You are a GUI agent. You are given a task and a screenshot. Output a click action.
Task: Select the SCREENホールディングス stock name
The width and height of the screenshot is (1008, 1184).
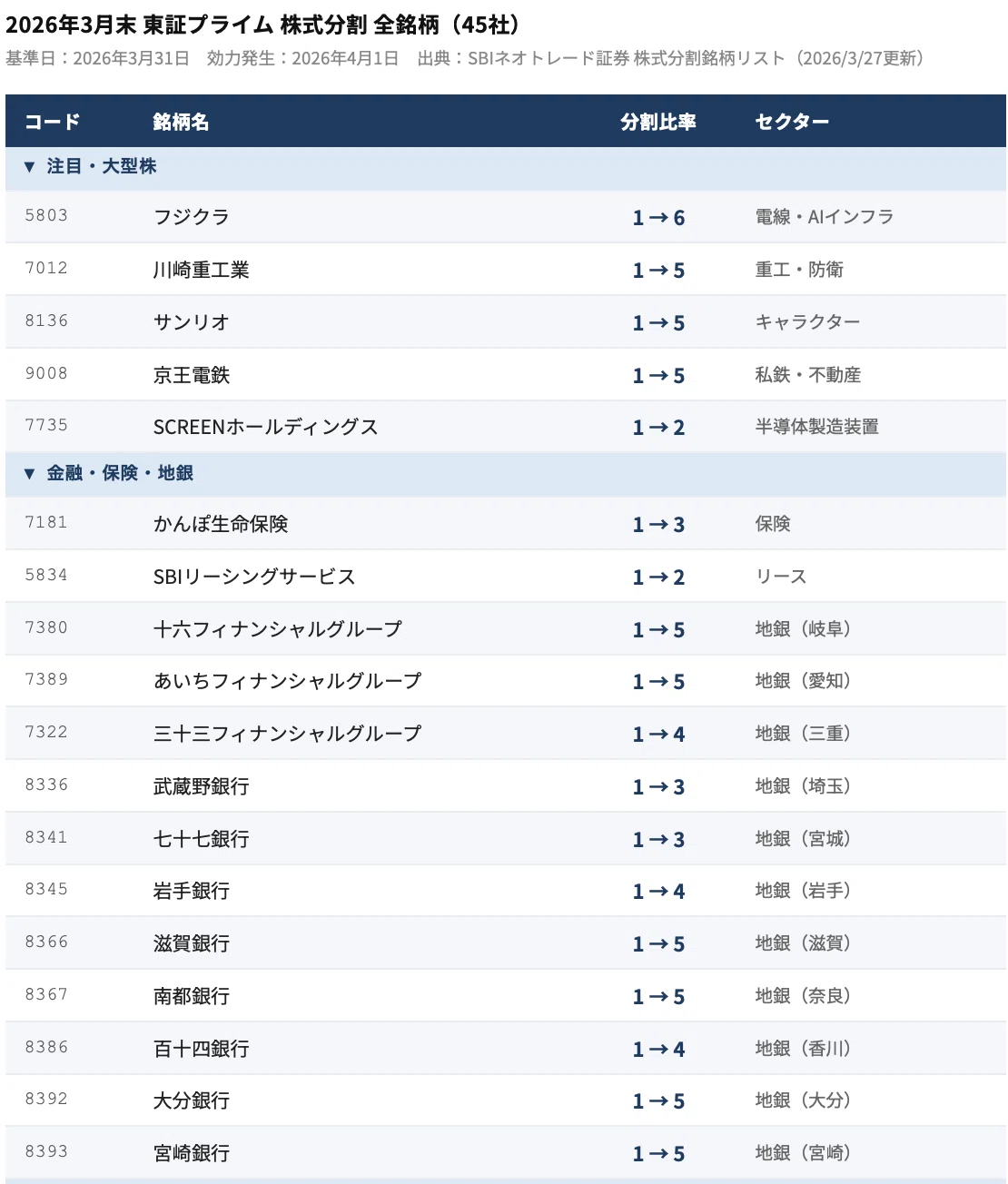(x=265, y=427)
